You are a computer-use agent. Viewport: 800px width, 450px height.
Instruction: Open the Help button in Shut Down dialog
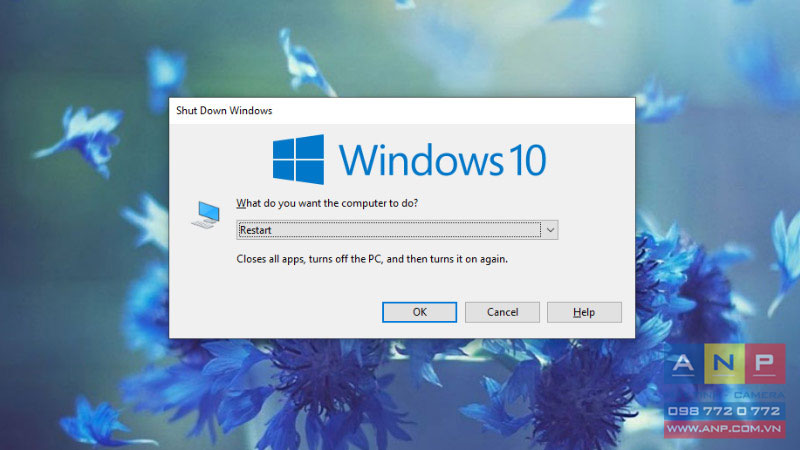click(584, 312)
